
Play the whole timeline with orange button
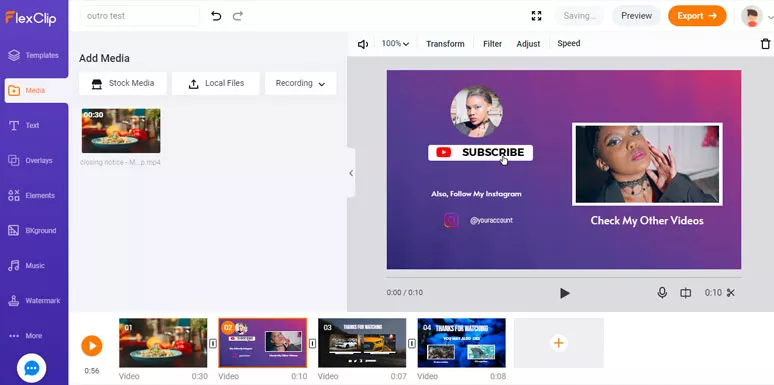click(92, 346)
